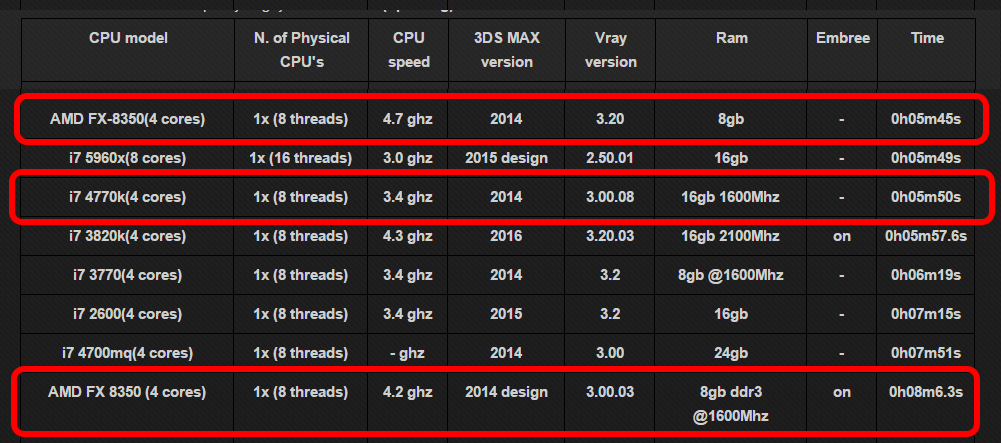Screen dimensions: 1001x443
Task: Select the "3.0 ghz" speed cell
Action: (409, 158)
